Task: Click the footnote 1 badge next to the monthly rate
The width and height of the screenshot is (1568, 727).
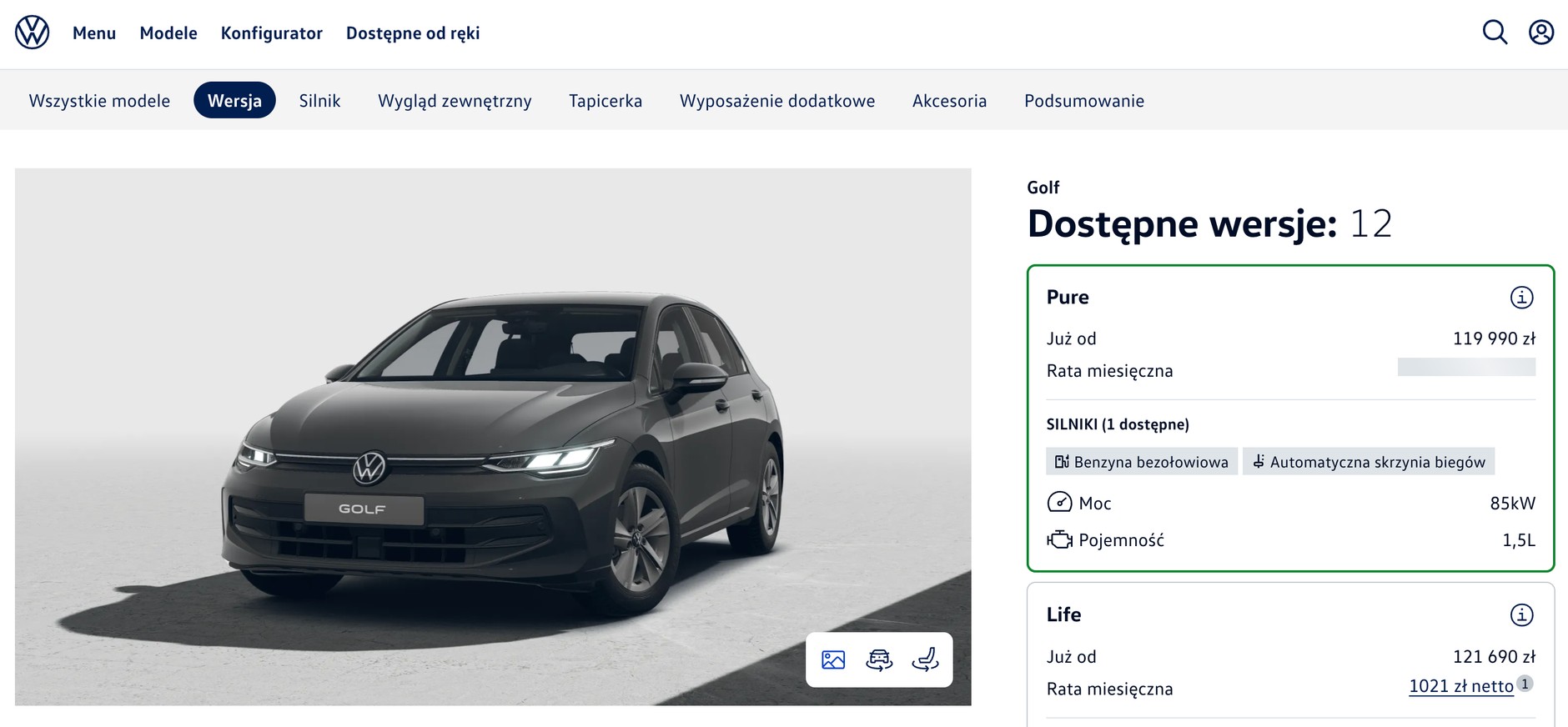Action: tap(1525, 684)
